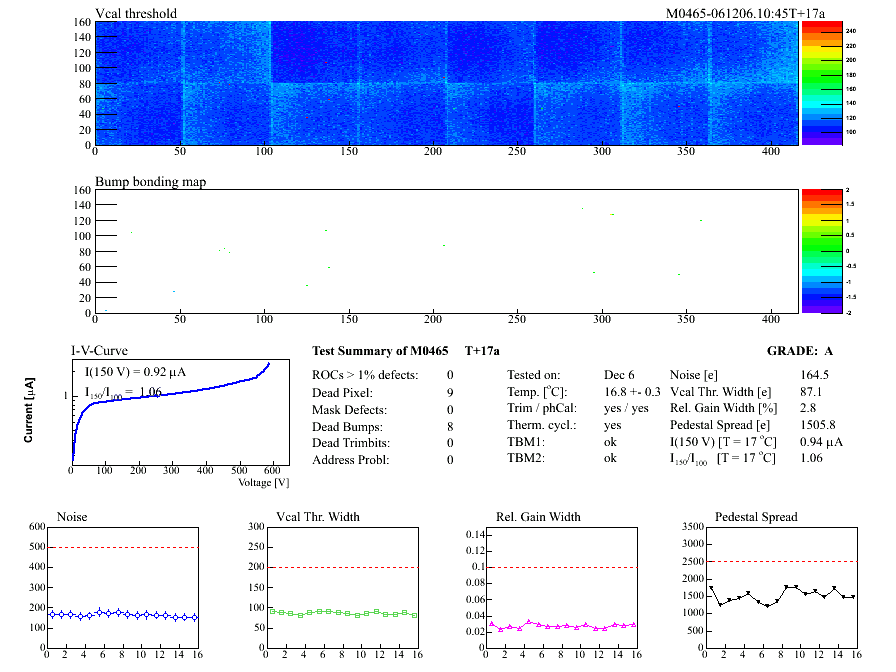Click the Current [µA] axis label

[x=29, y=411]
